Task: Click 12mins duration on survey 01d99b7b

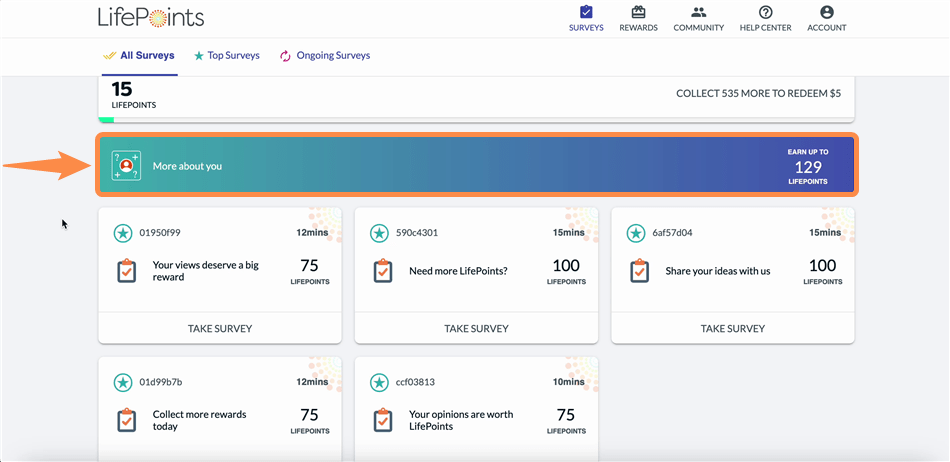Action: click(312, 382)
